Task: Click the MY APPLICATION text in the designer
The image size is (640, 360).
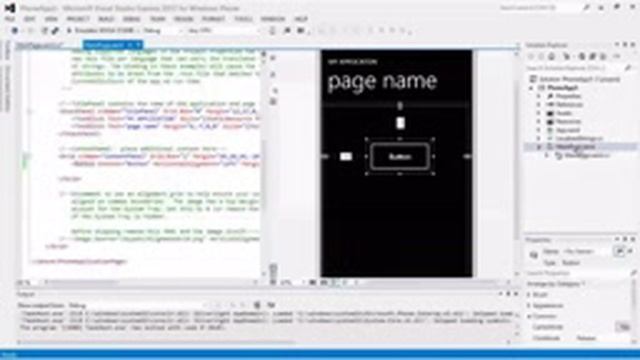Action: (353, 62)
